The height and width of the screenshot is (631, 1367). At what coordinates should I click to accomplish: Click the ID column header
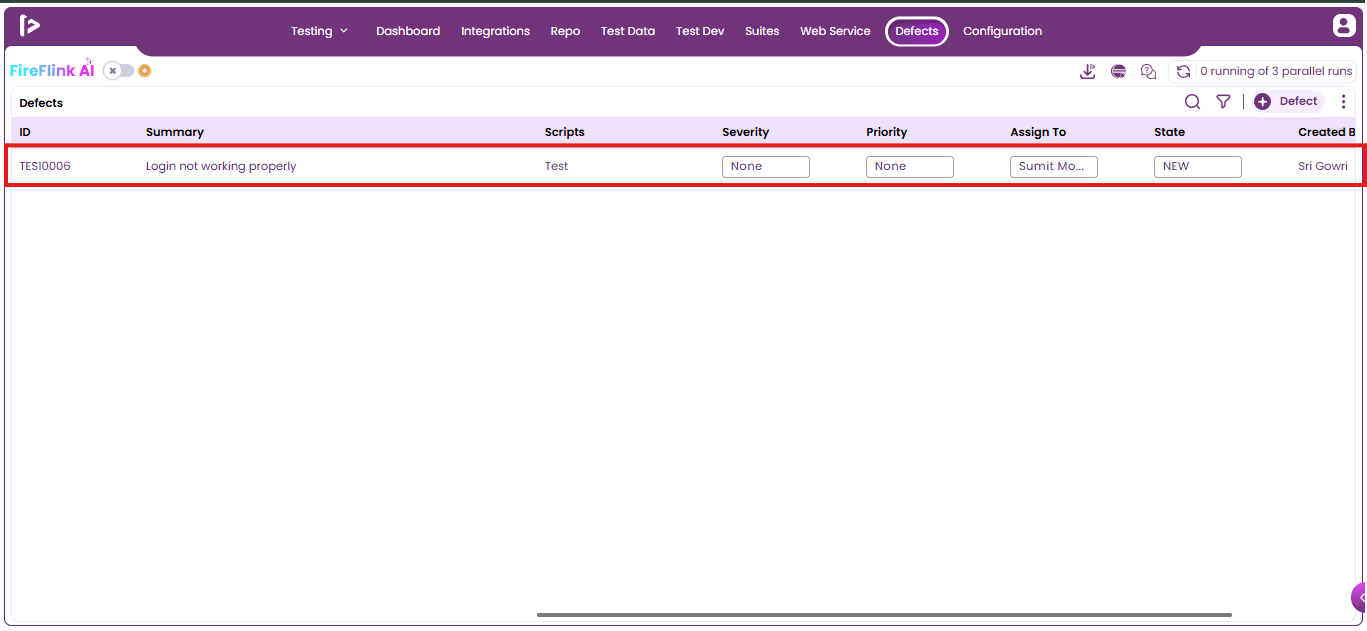coord(25,132)
